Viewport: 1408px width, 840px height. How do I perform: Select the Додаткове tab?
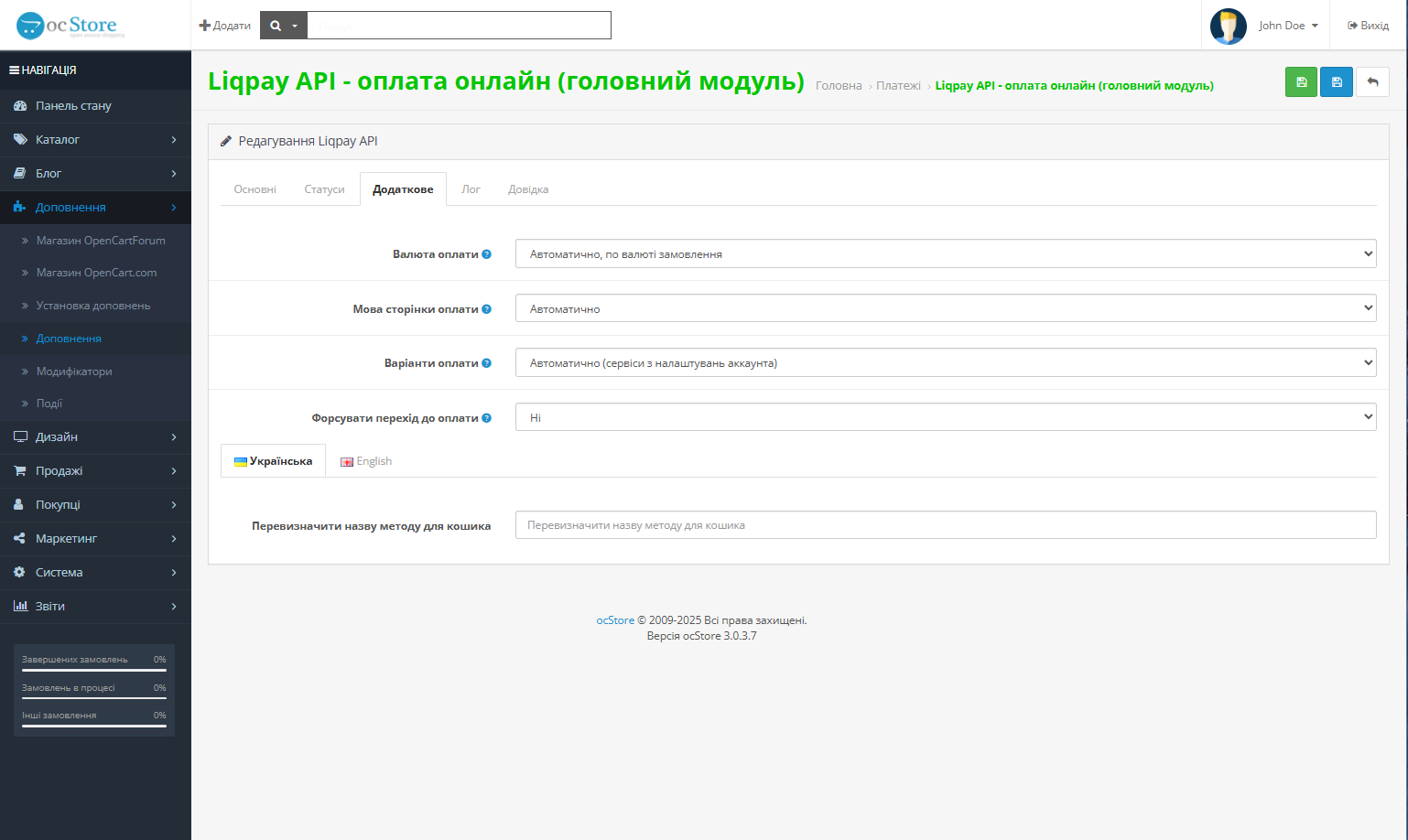403,189
